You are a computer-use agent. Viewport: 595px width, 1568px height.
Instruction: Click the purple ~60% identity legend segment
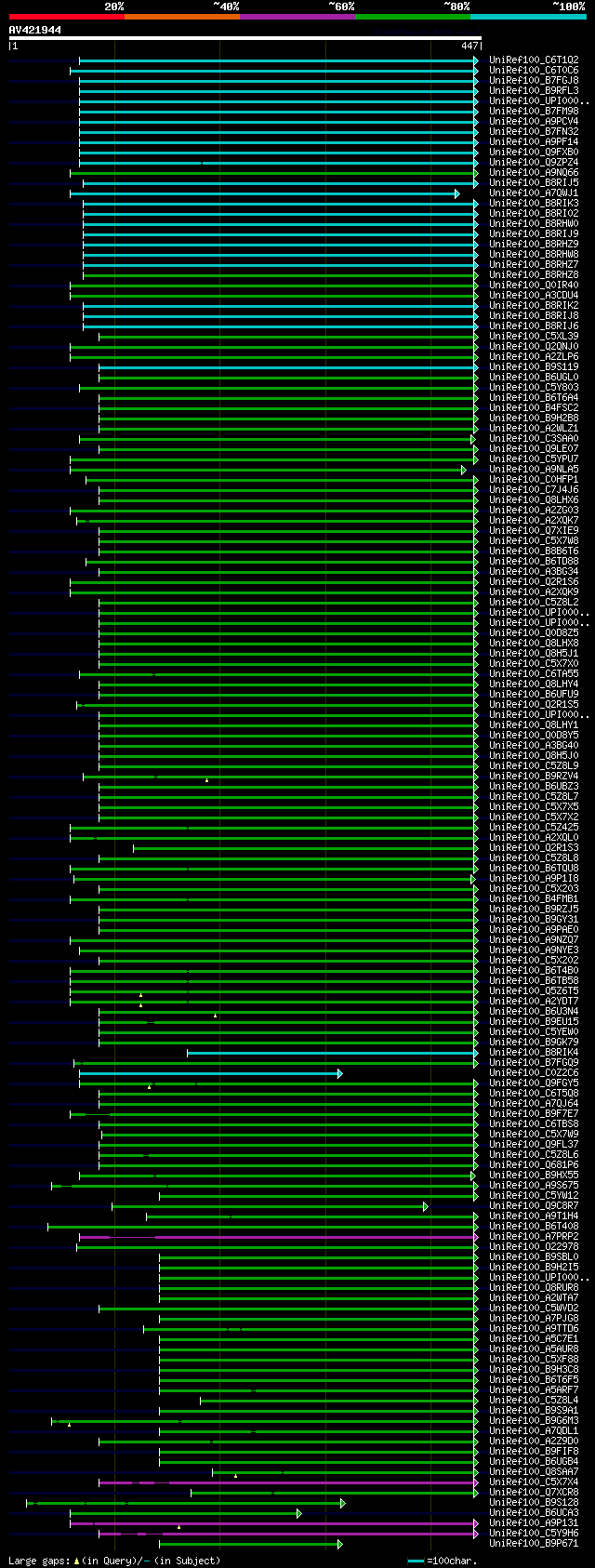pyautogui.click(x=297, y=17)
